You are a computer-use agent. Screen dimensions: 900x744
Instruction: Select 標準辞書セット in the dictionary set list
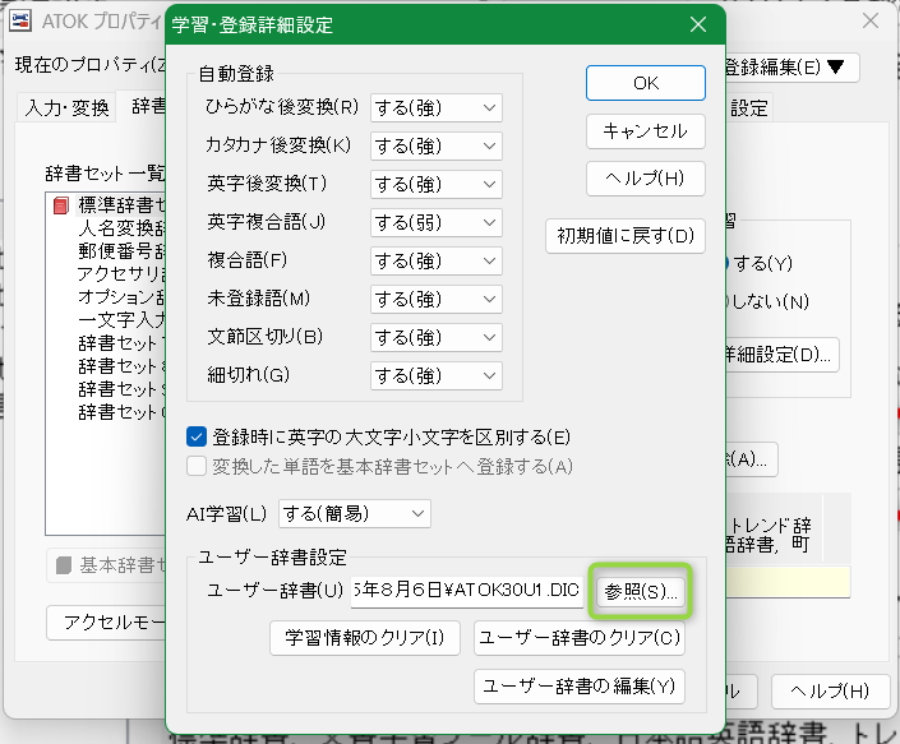pos(122,205)
